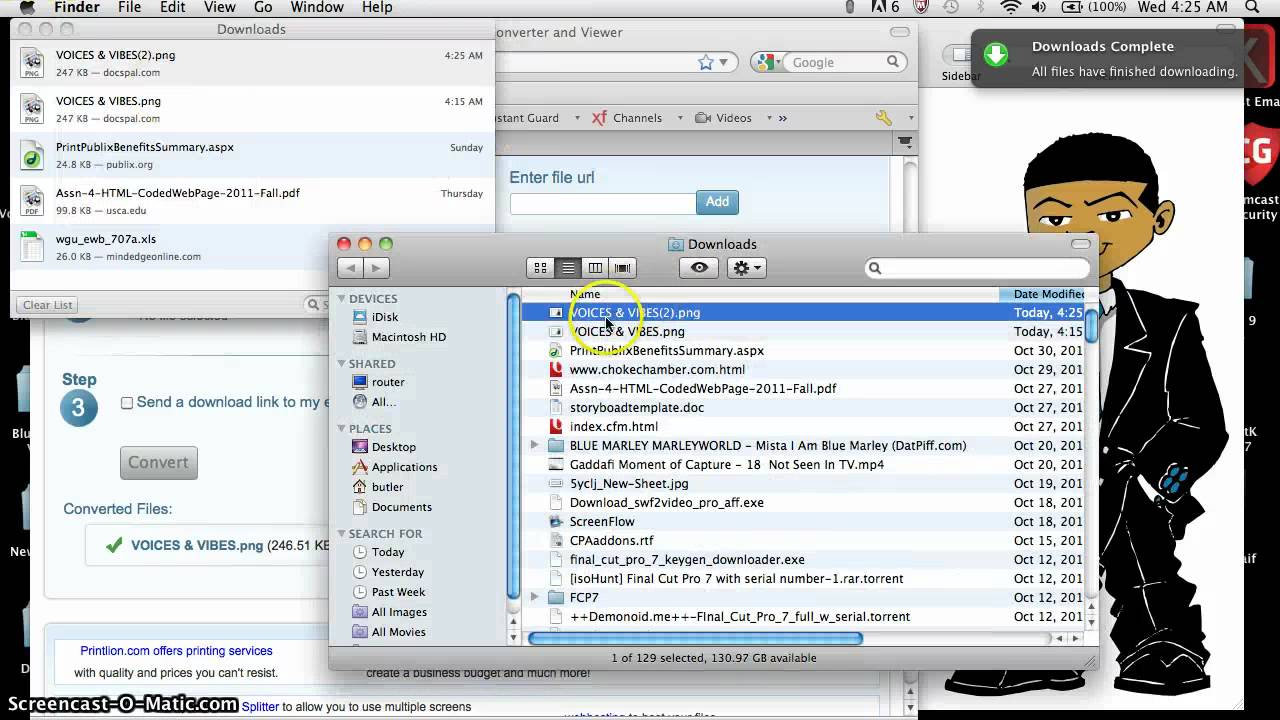Screen dimensions: 1280x720
Task: Open the File menu
Action: click(130, 8)
